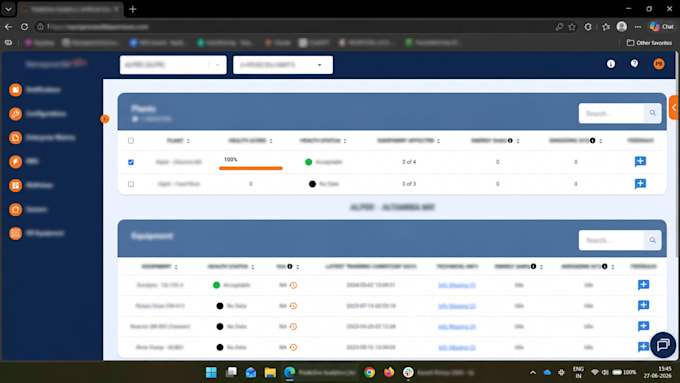
Task: Add feedback for the second equipment row
Action: click(643, 305)
